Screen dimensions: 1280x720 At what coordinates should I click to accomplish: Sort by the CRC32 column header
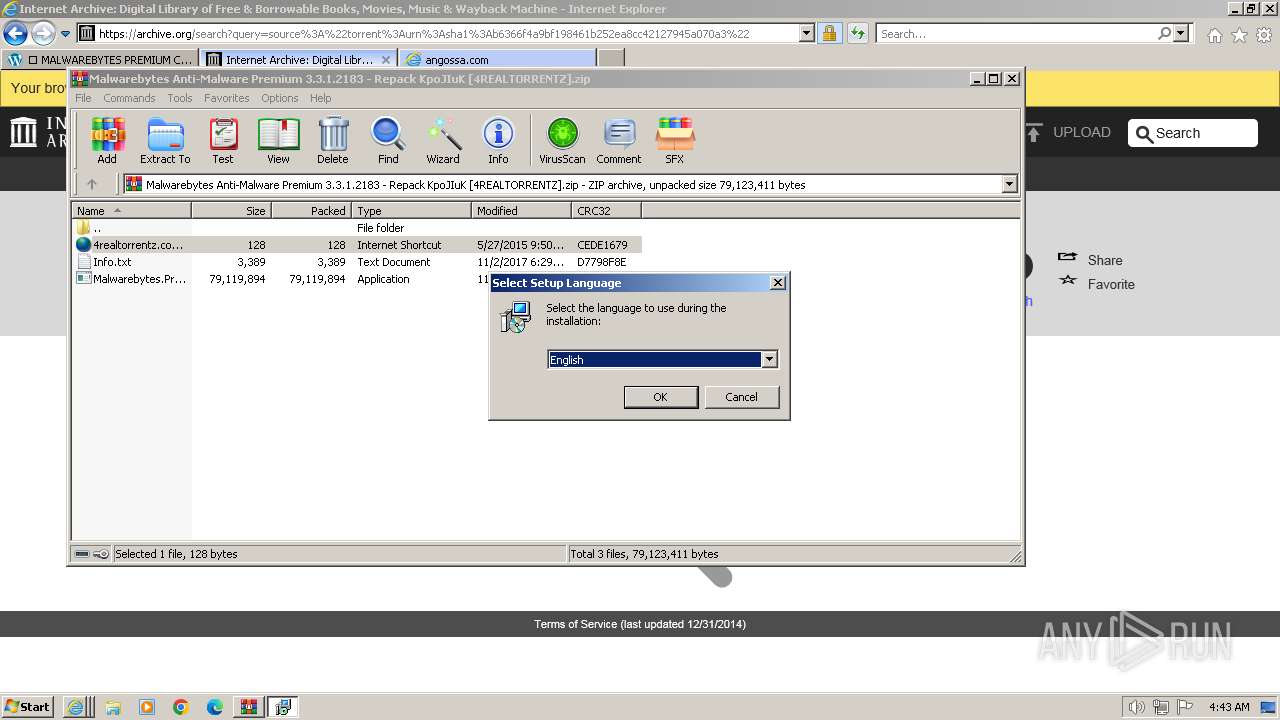point(606,211)
